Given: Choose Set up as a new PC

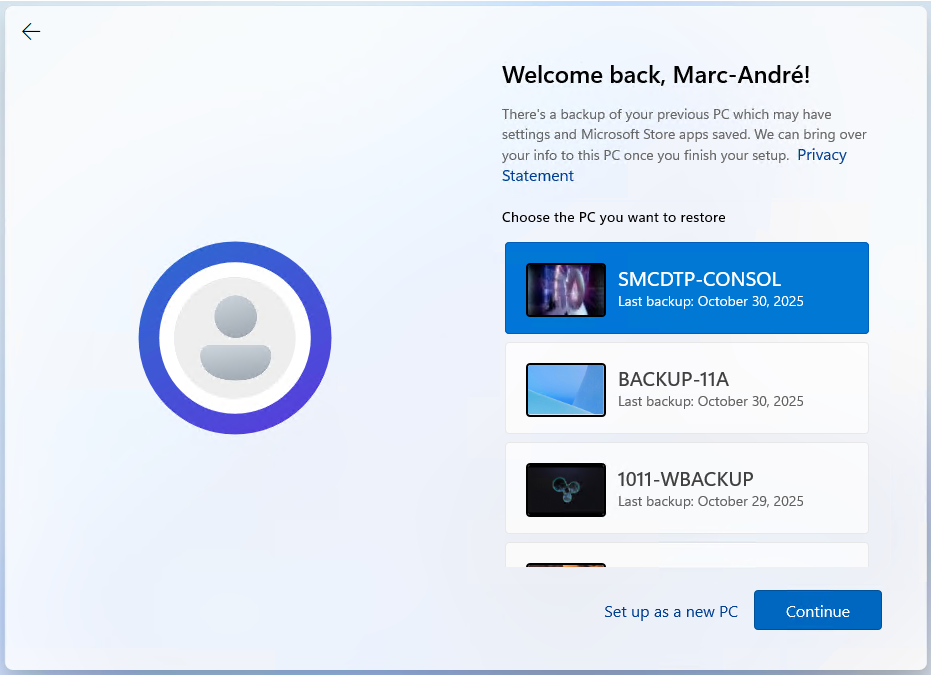Looking at the screenshot, I should click(671, 611).
